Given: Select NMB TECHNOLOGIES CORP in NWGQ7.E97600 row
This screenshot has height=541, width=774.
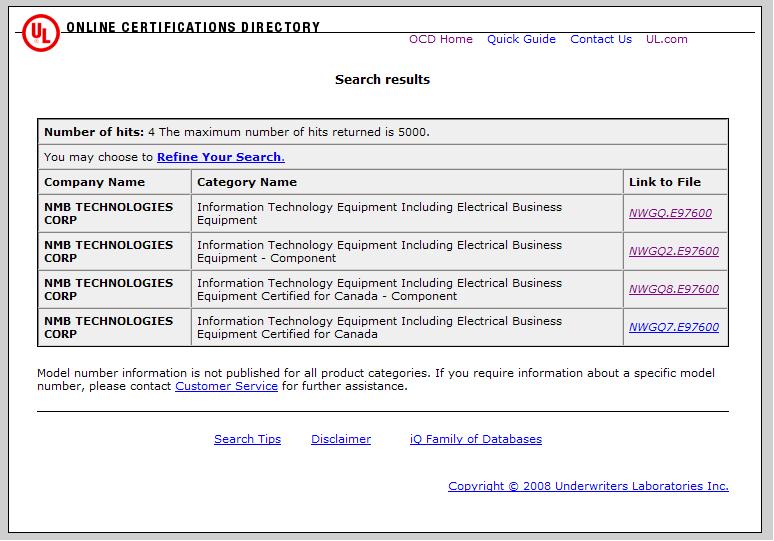Looking at the screenshot, I should click(x=109, y=327).
